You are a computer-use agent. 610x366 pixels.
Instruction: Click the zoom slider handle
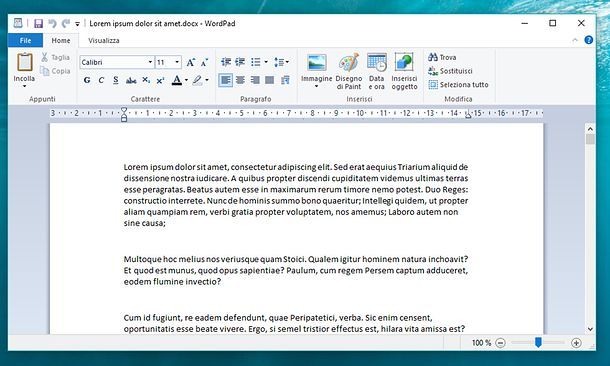click(x=538, y=342)
